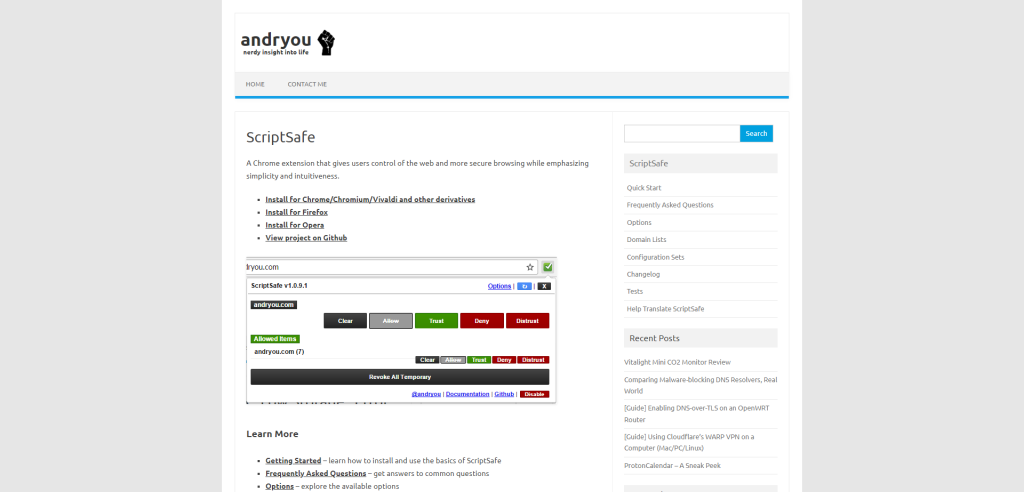Open Quick Start in sidebar
Screen dimensions: 1024x492
coord(644,188)
